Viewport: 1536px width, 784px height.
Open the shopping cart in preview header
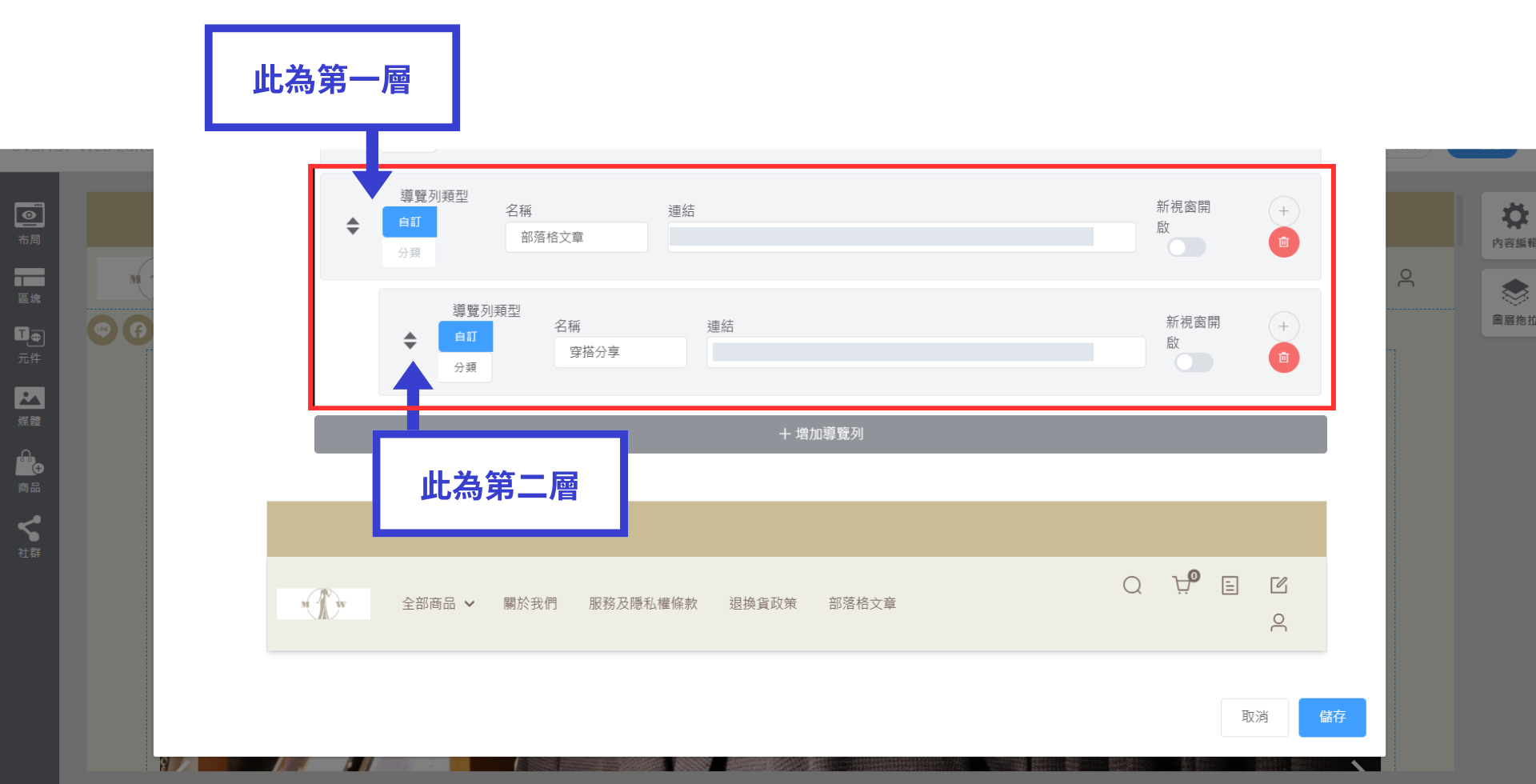coord(1183,584)
